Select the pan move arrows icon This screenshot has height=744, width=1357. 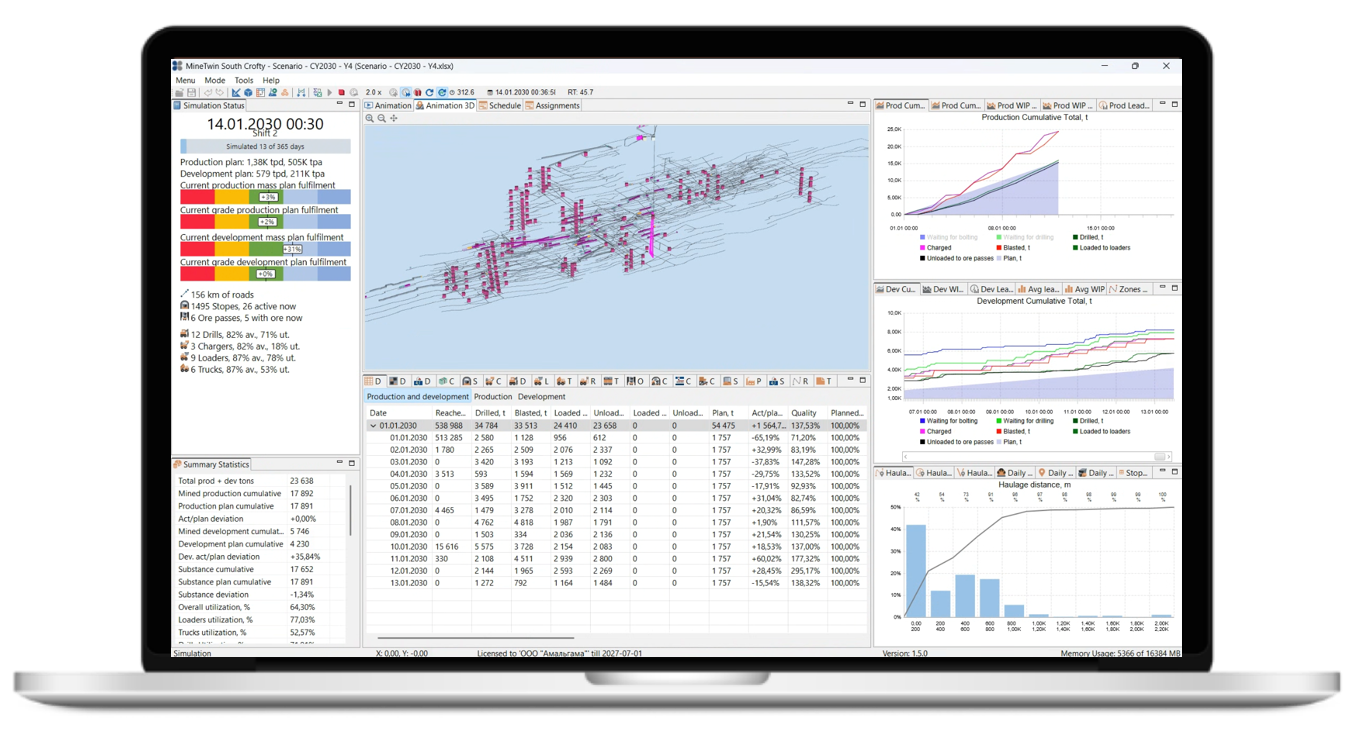(394, 118)
